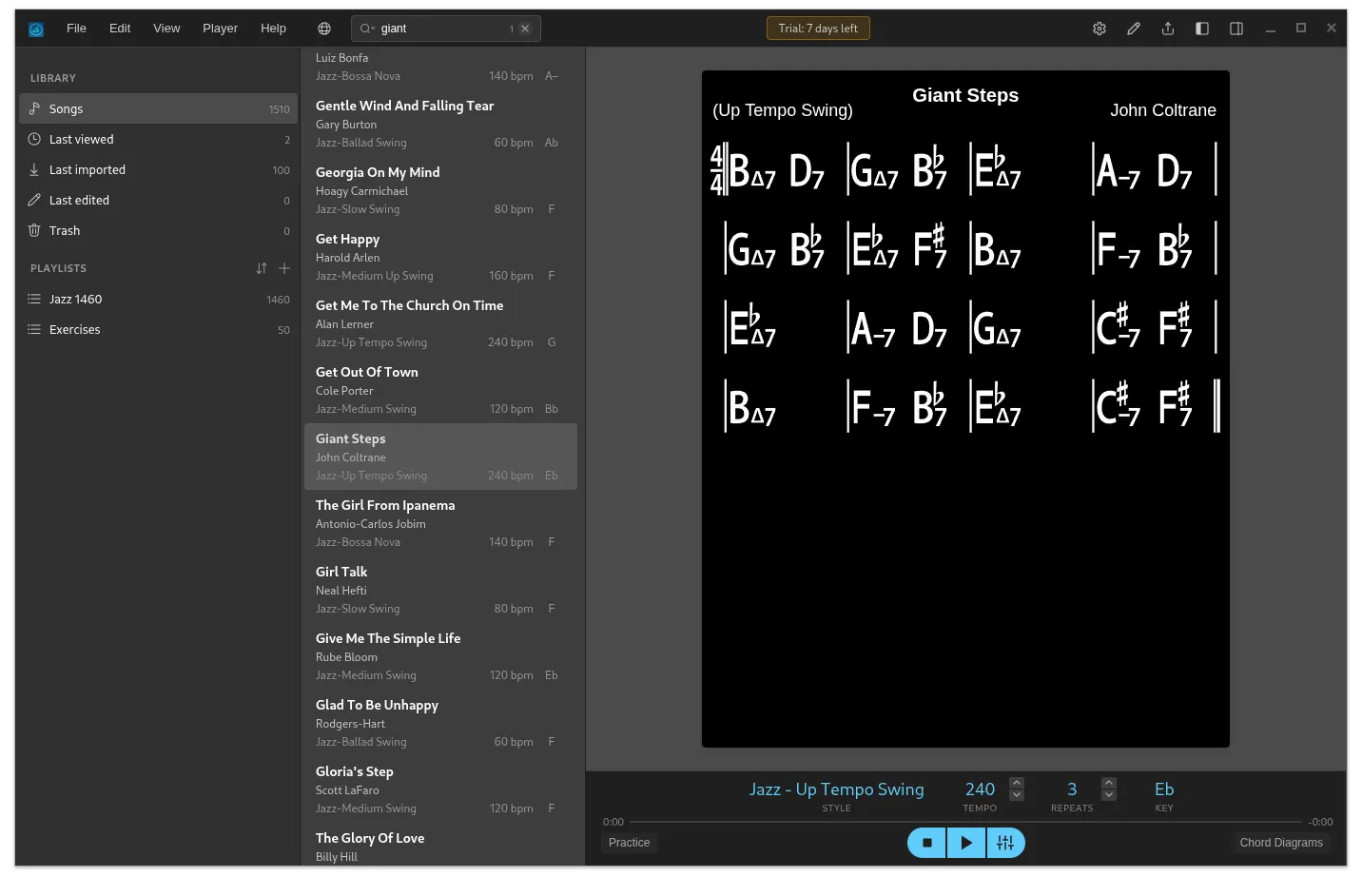Open Last edited in the library
This screenshot has height=896, width=1362.
pyautogui.click(x=158, y=200)
